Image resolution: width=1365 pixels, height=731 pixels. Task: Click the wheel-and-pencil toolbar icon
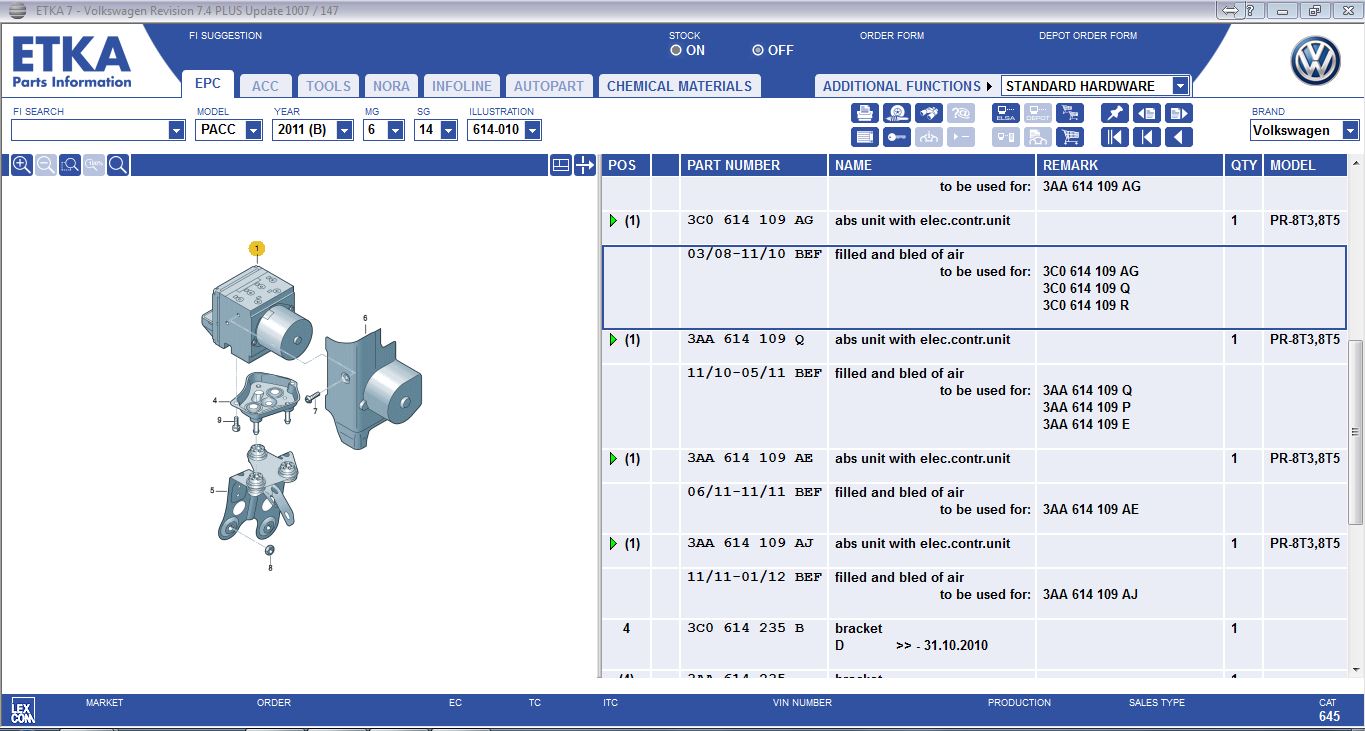point(897,113)
